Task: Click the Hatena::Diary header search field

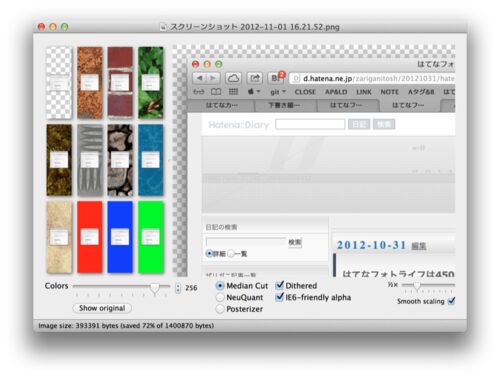Action: (310, 124)
